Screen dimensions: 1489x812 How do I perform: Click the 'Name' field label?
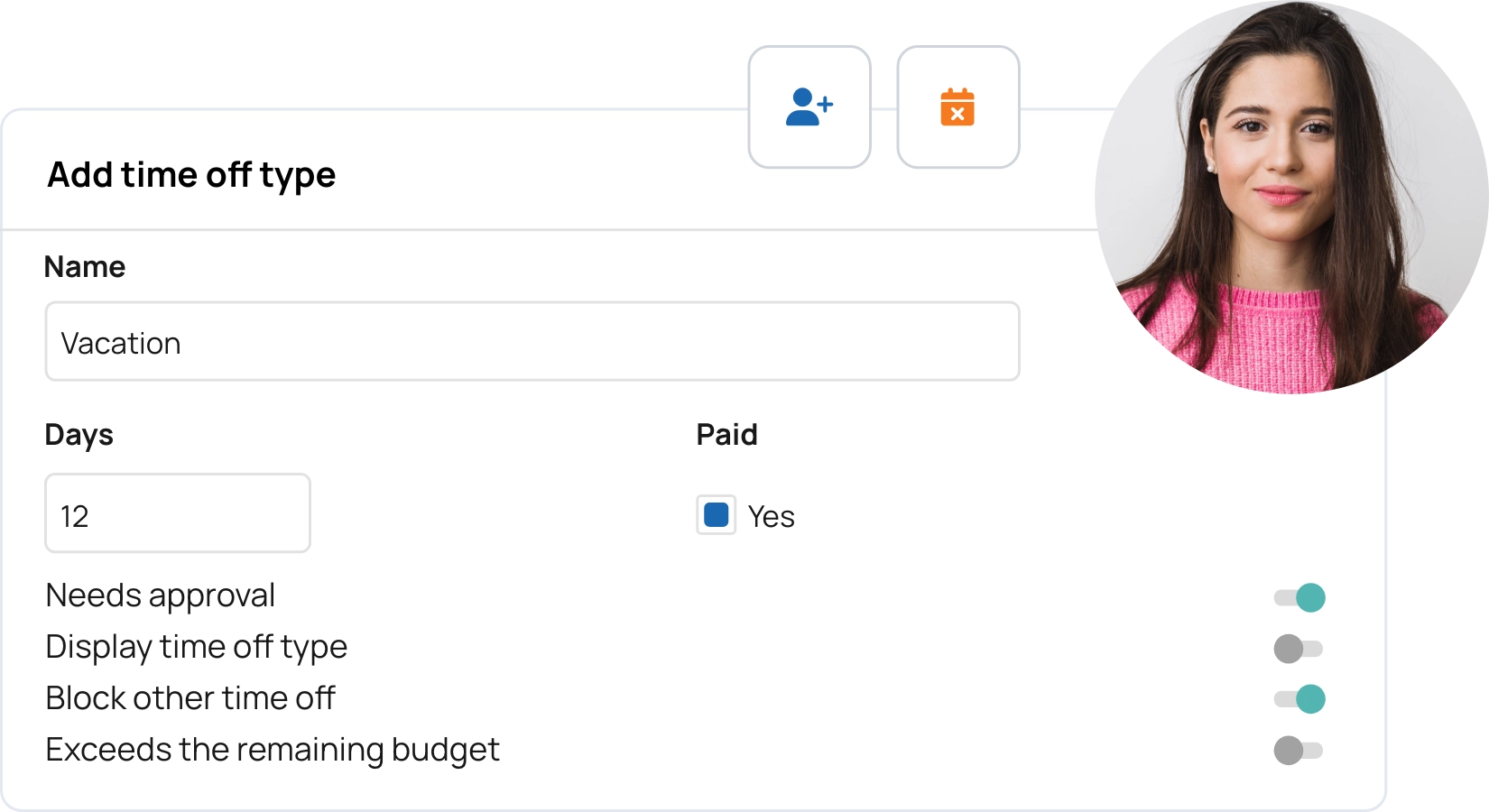pos(85,267)
